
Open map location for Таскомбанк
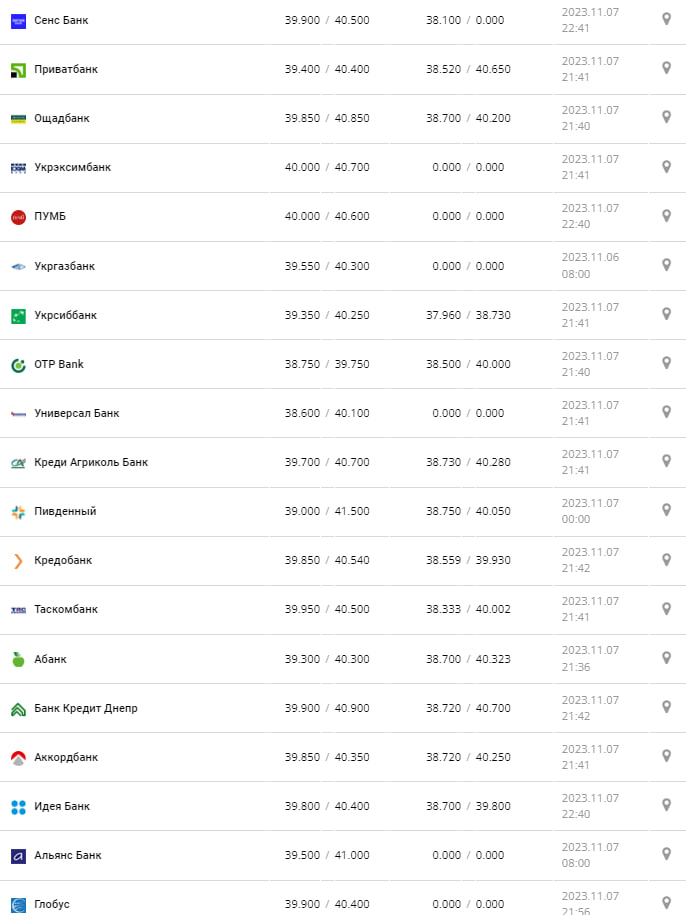(666, 608)
